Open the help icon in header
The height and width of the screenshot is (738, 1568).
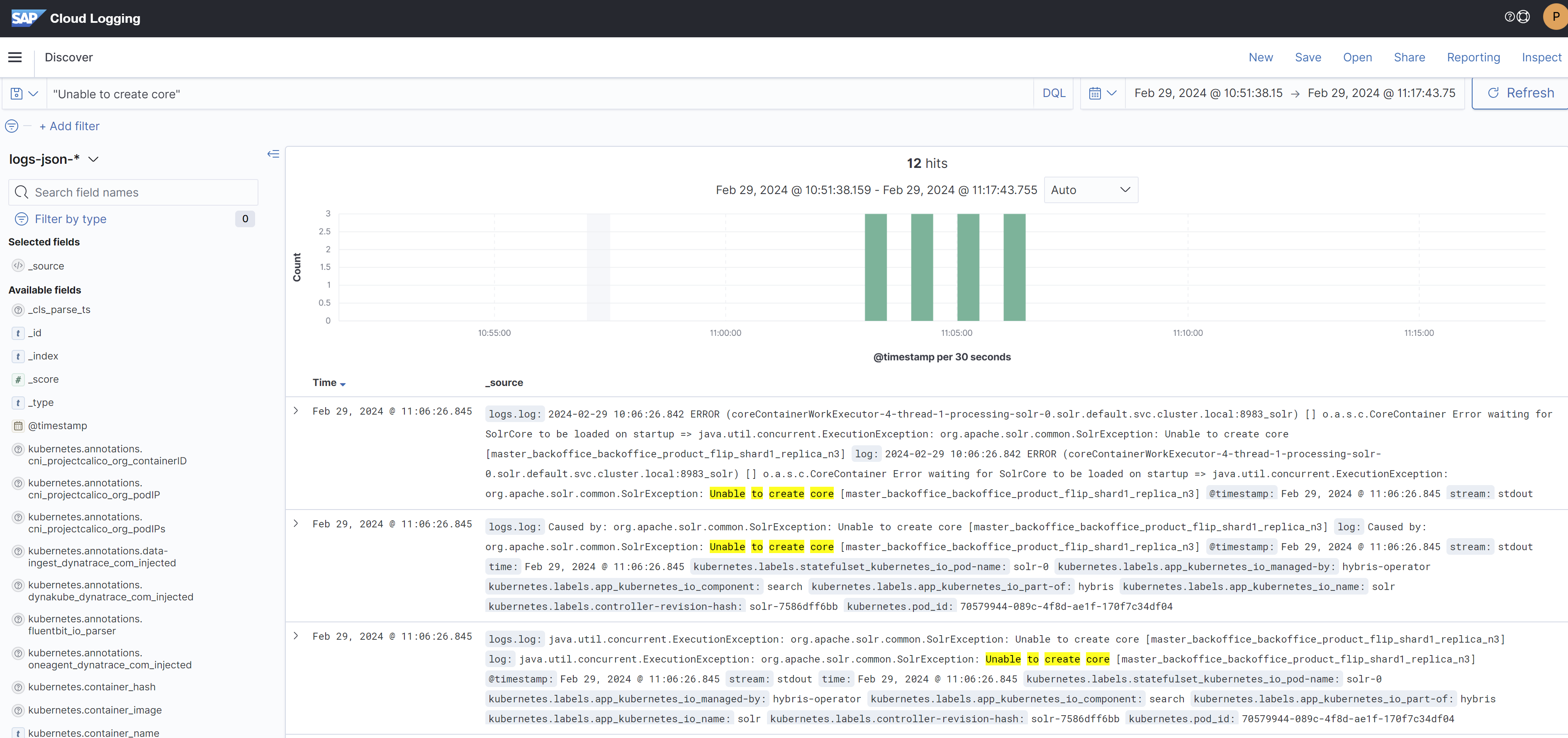click(1509, 17)
